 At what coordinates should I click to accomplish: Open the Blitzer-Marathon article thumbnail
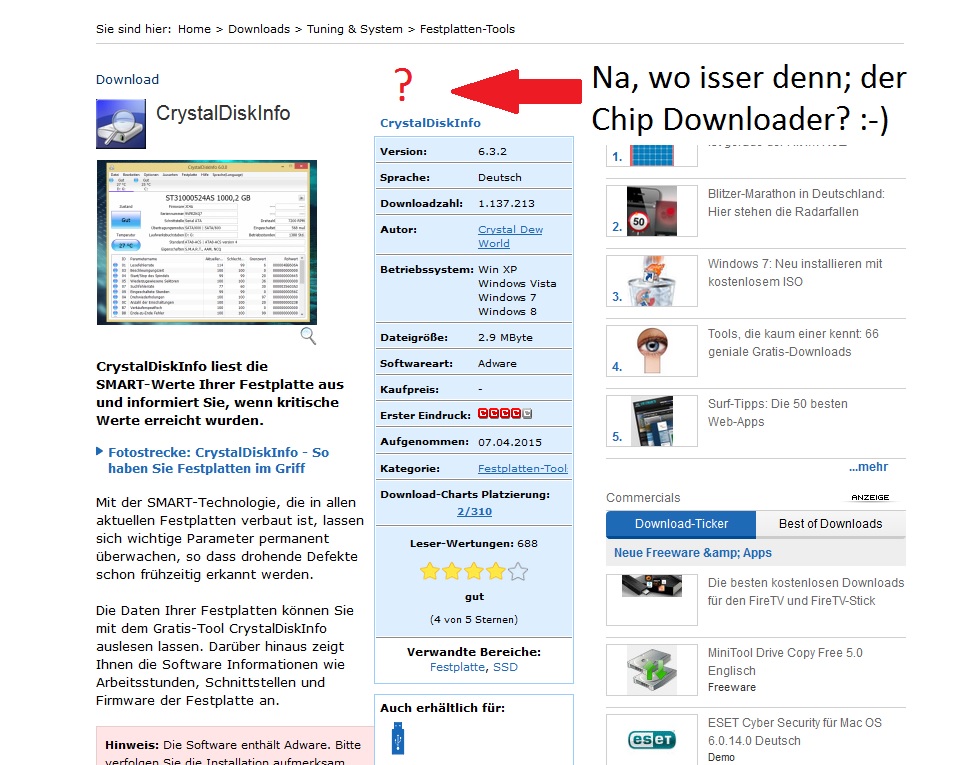click(x=652, y=211)
